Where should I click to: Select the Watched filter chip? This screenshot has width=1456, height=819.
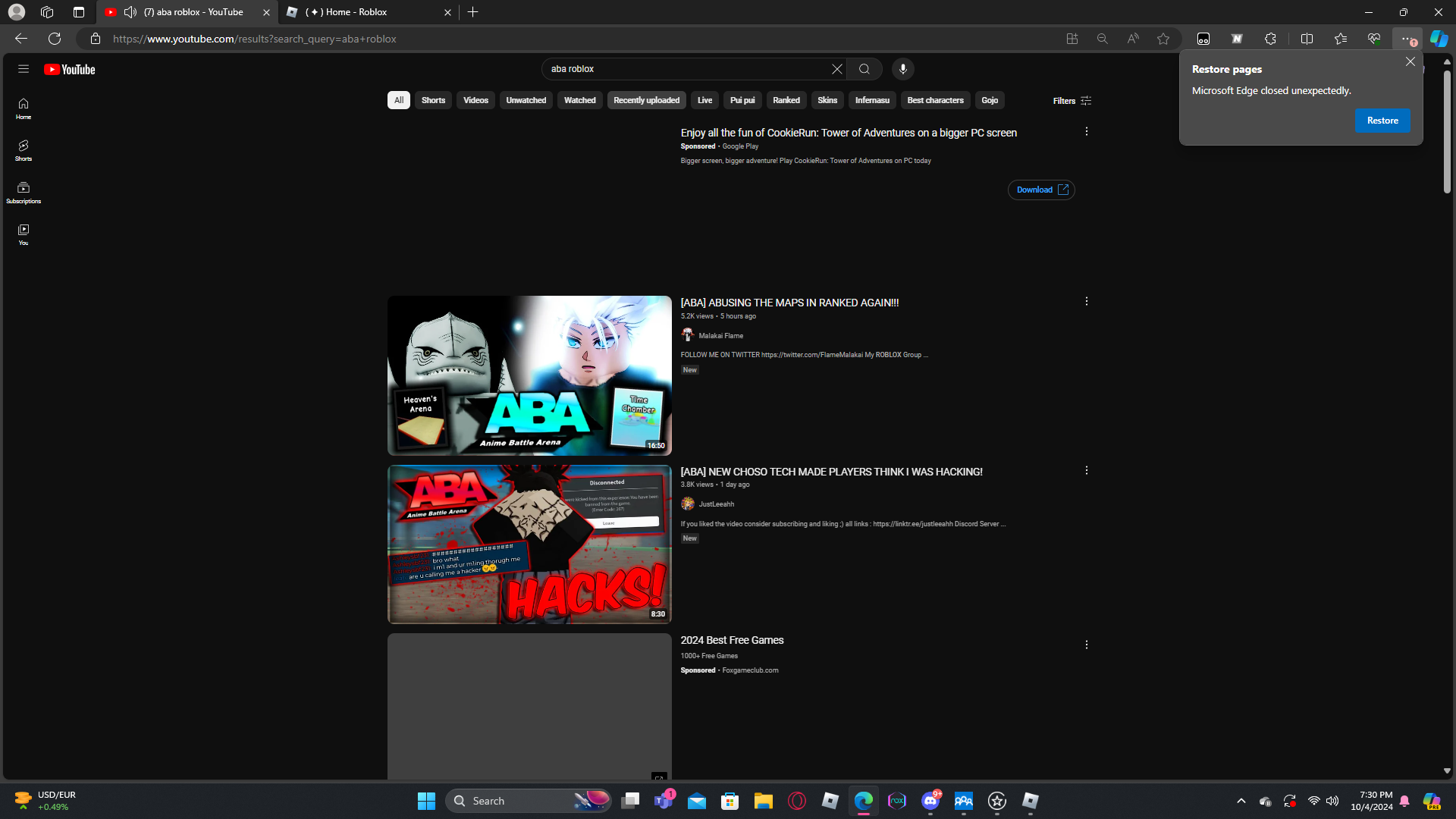pyautogui.click(x=580, y=100)
